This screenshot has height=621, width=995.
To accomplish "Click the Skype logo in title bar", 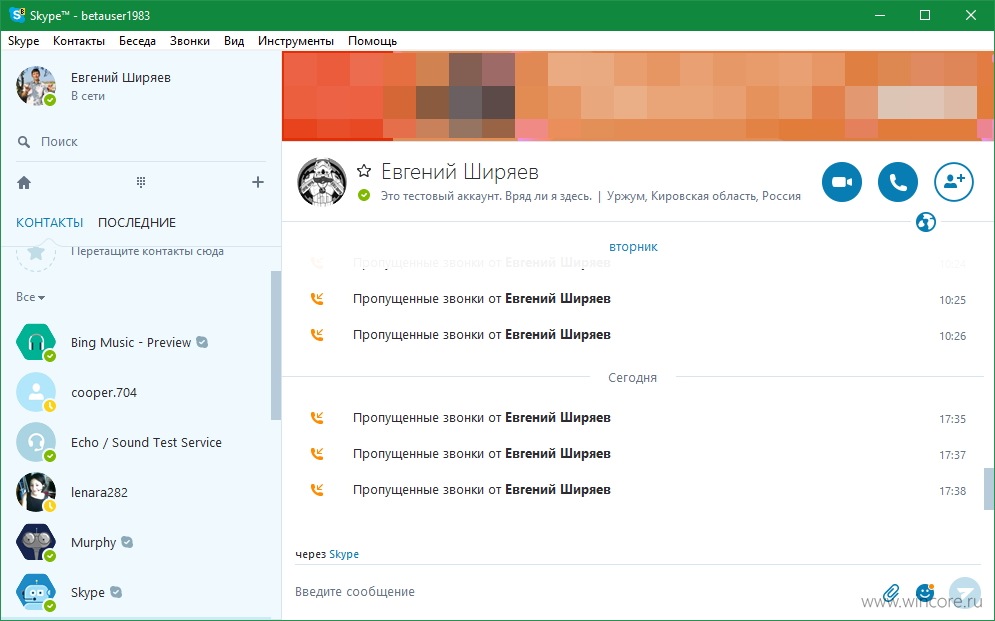I will [17, 15].
